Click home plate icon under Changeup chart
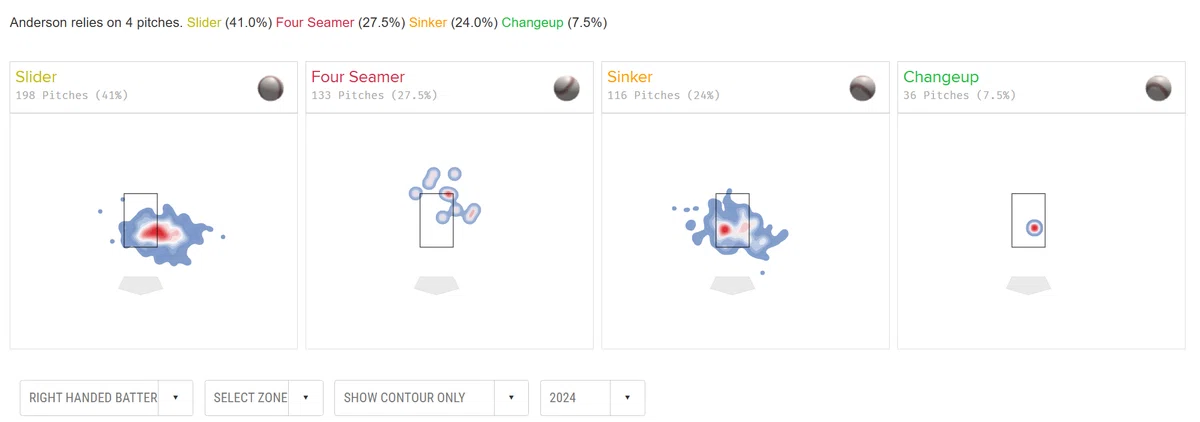The width and height of the screenshot is (1200, 422). click(x=1029, y=285)
